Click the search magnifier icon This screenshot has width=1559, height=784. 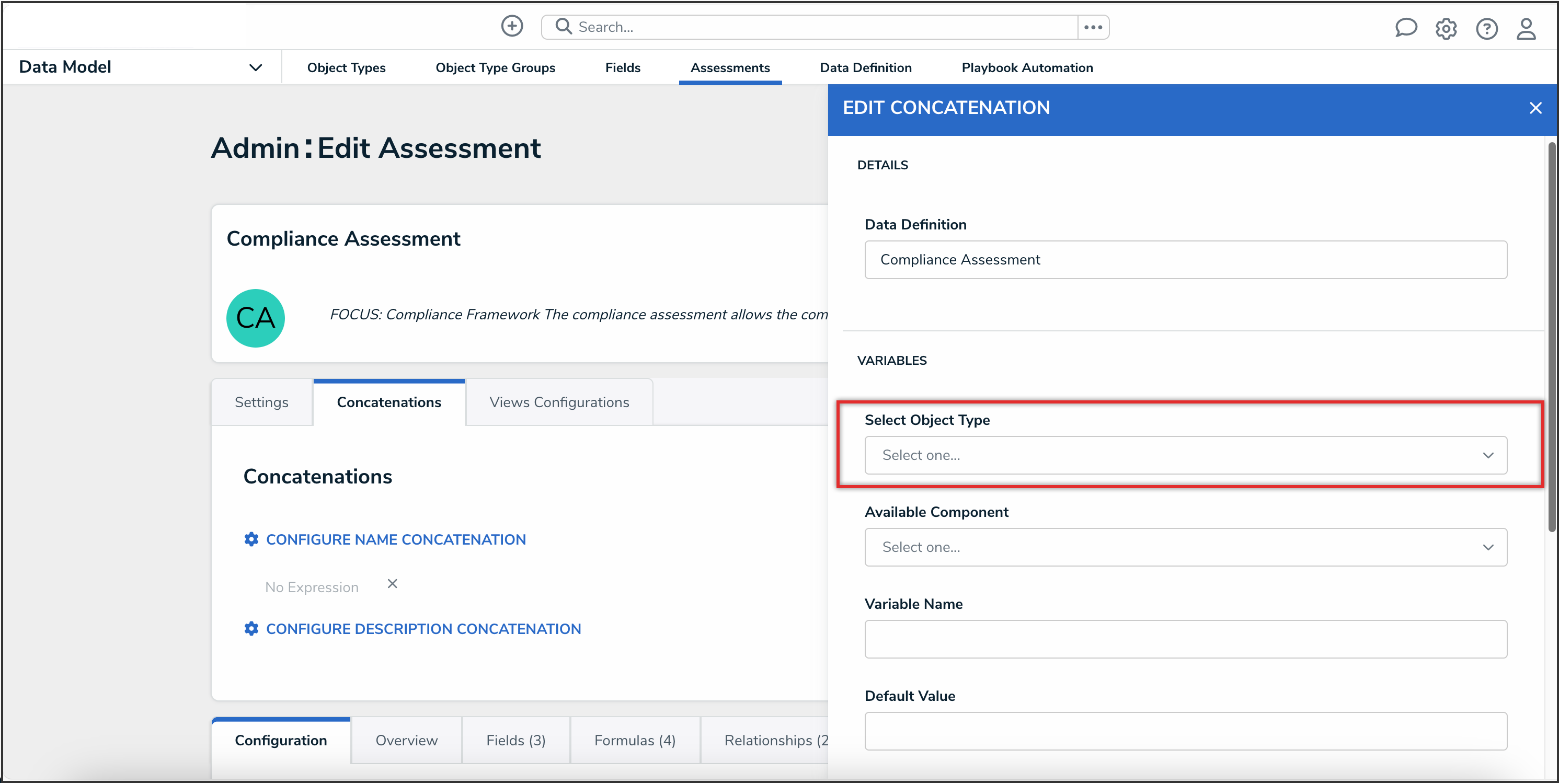[x=564, y=26]
